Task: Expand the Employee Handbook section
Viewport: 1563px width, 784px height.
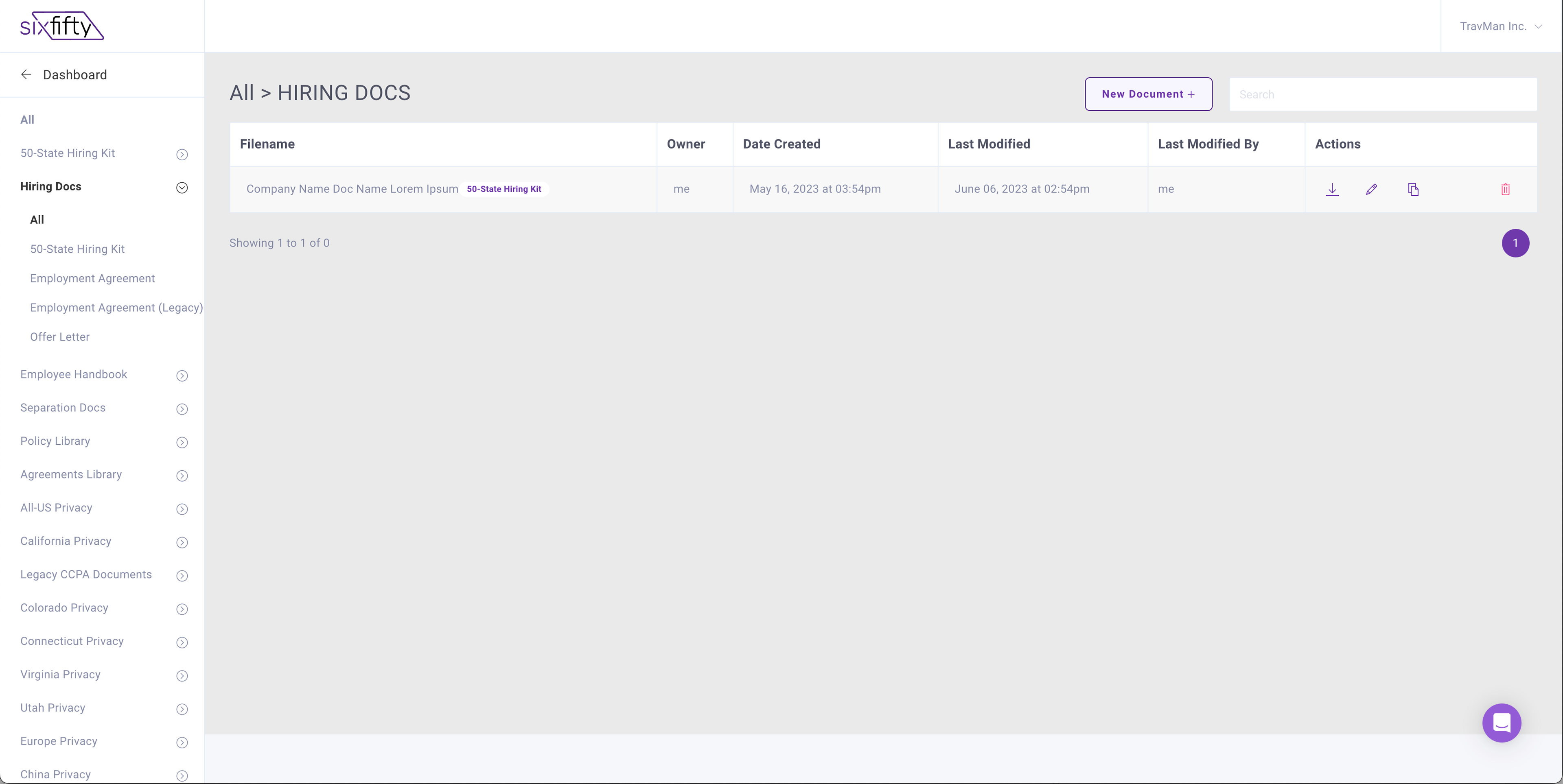Action: pyautogui.click(x=182, y=376)
